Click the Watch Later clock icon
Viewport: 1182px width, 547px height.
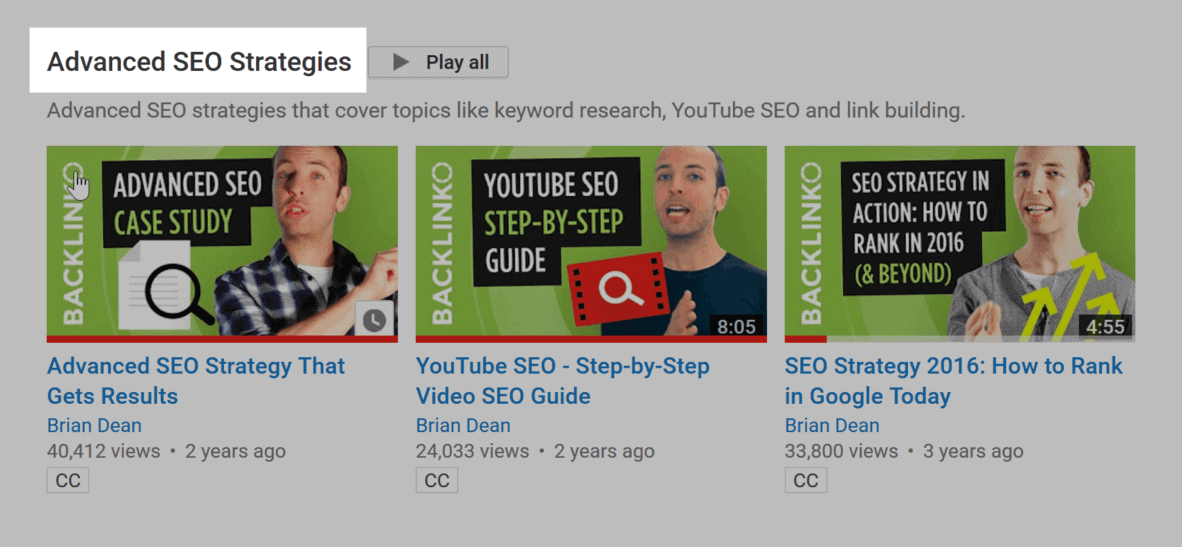pos(373,320)
